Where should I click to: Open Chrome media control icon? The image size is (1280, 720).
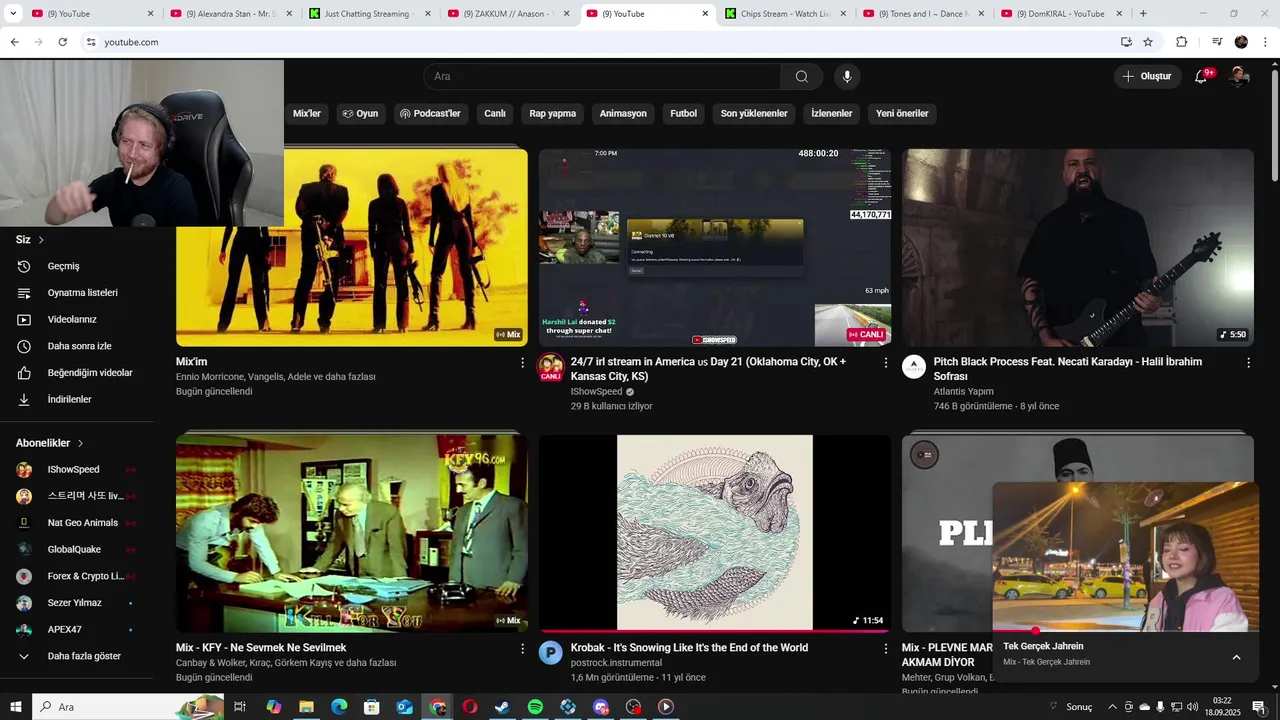pyautogui.click(x=1217, y=42)
